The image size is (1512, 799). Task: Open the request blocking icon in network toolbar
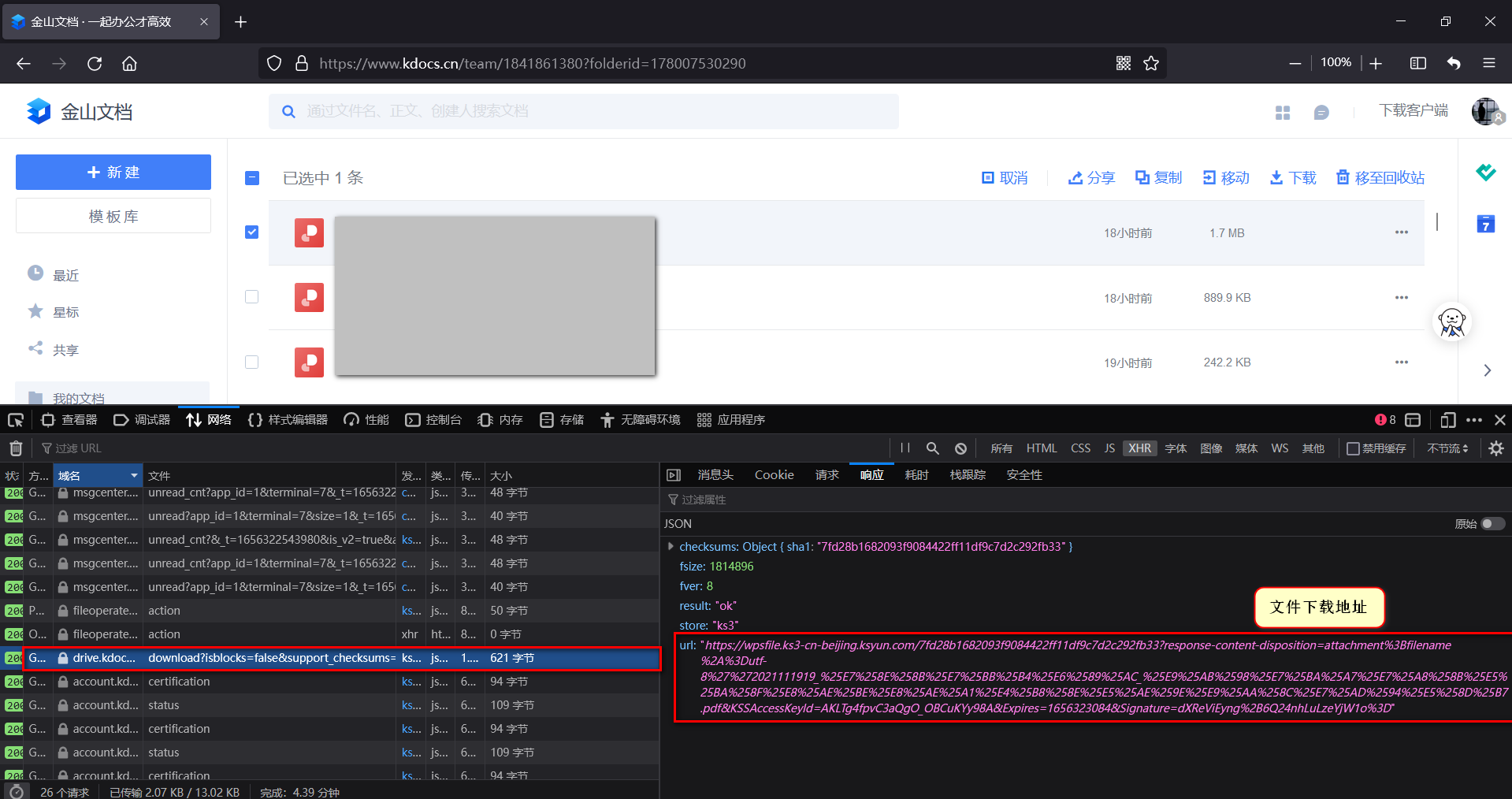pos(960,448)
